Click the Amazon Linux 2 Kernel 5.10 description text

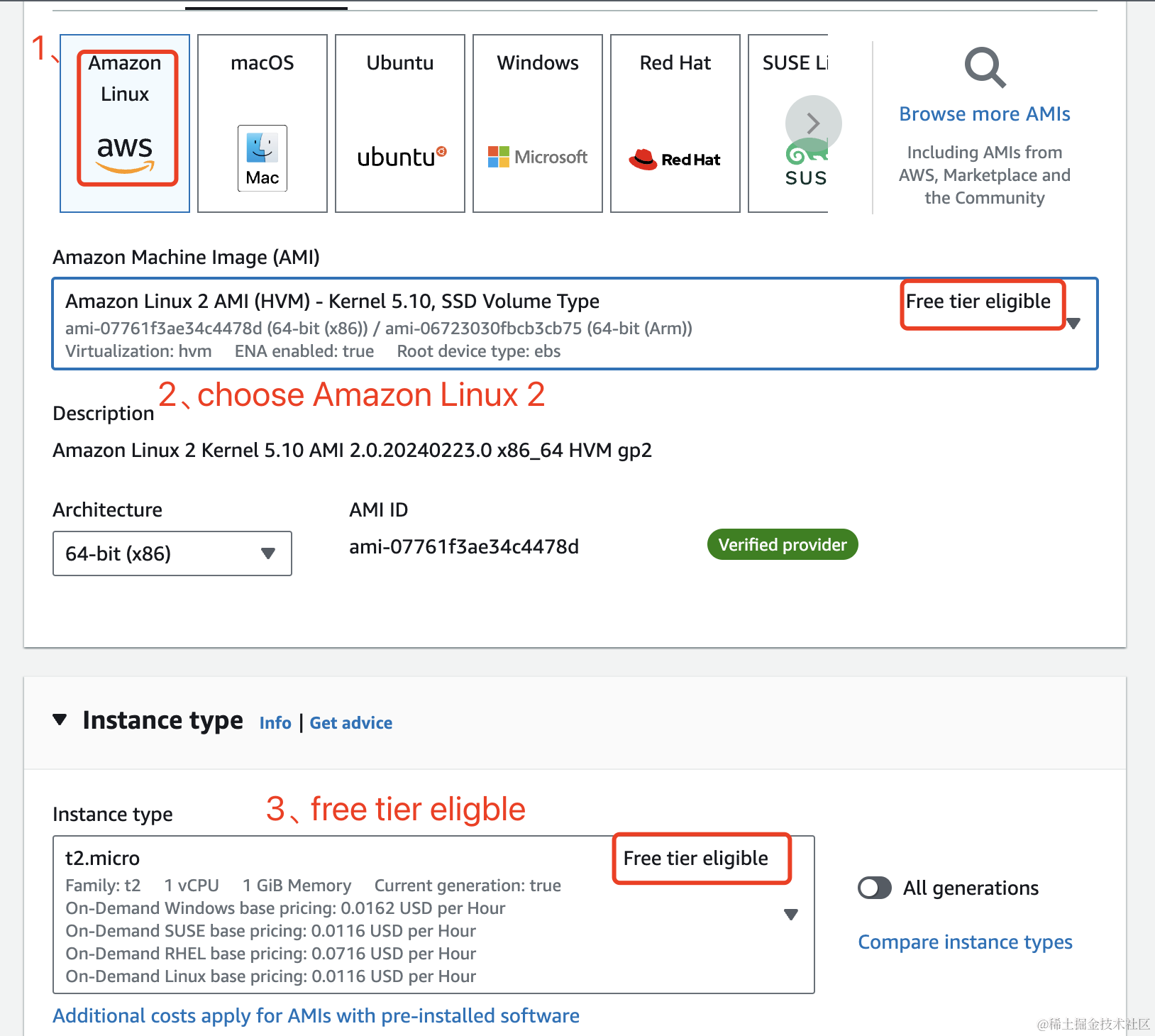click(x=353, y=451)
